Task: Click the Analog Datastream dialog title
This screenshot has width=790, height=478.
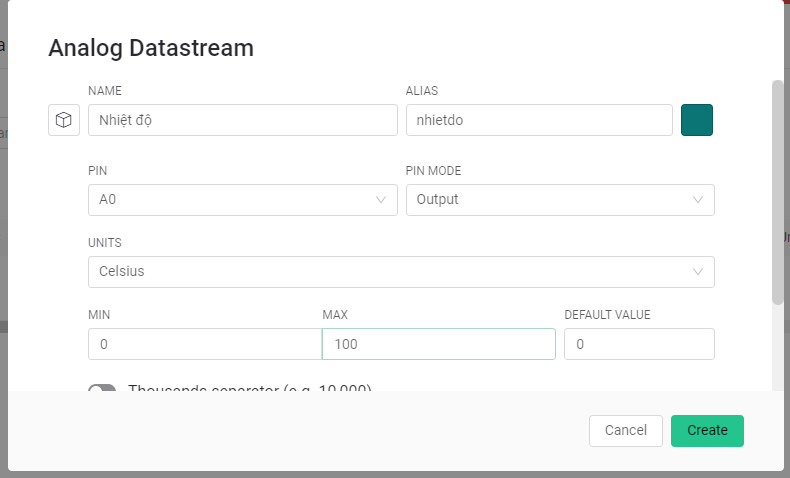Action: tap(151, 47)
